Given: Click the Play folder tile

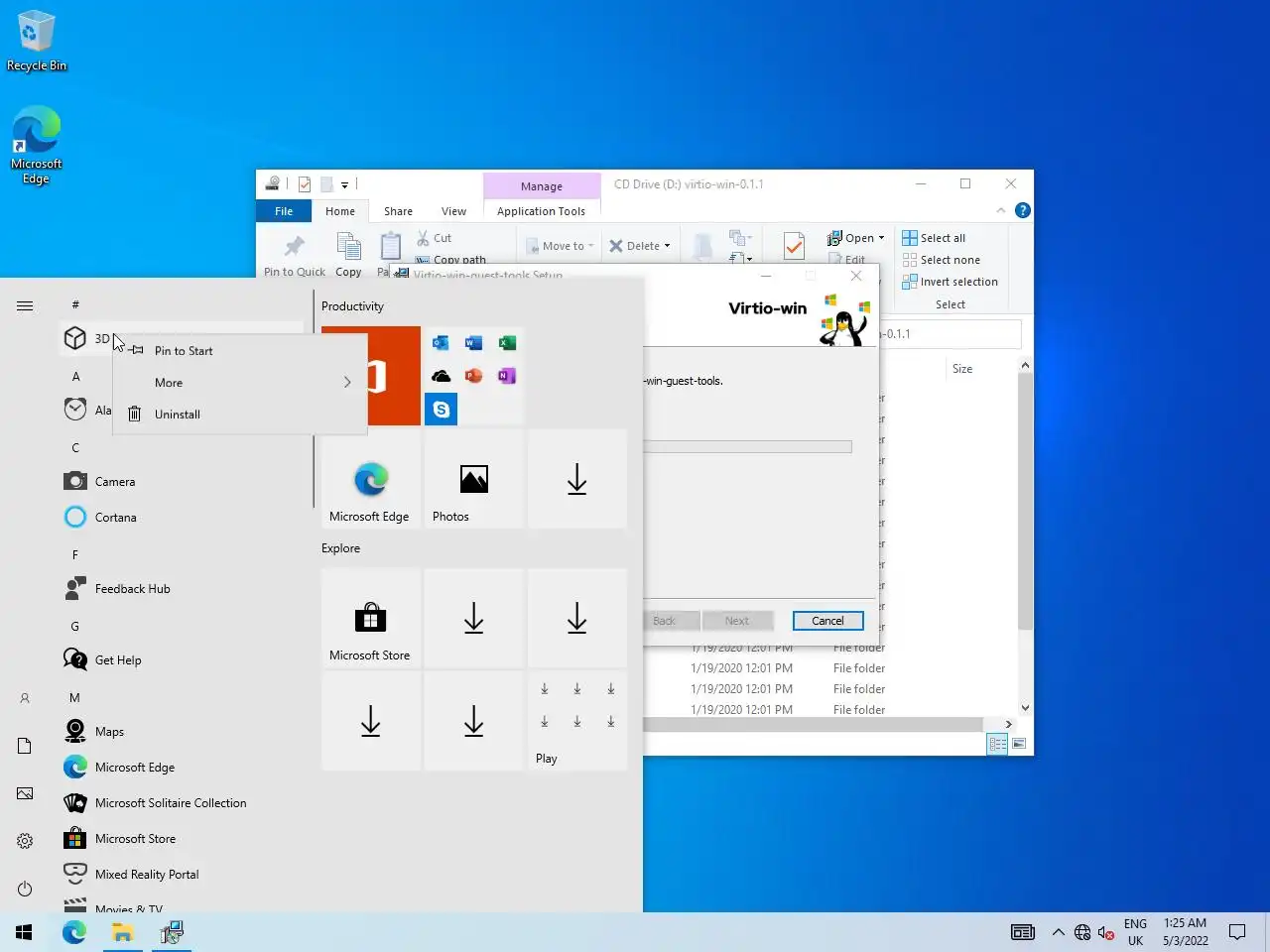Looking at the screenshot, I should coord(577,721).
